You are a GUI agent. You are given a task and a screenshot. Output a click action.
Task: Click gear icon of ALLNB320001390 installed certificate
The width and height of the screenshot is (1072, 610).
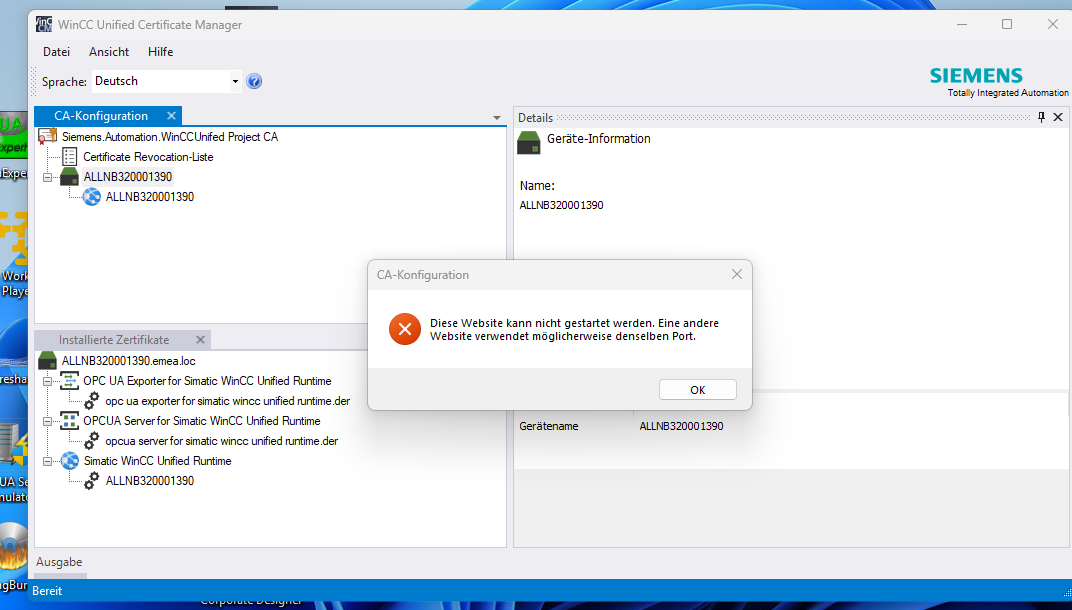pos(92,481)
